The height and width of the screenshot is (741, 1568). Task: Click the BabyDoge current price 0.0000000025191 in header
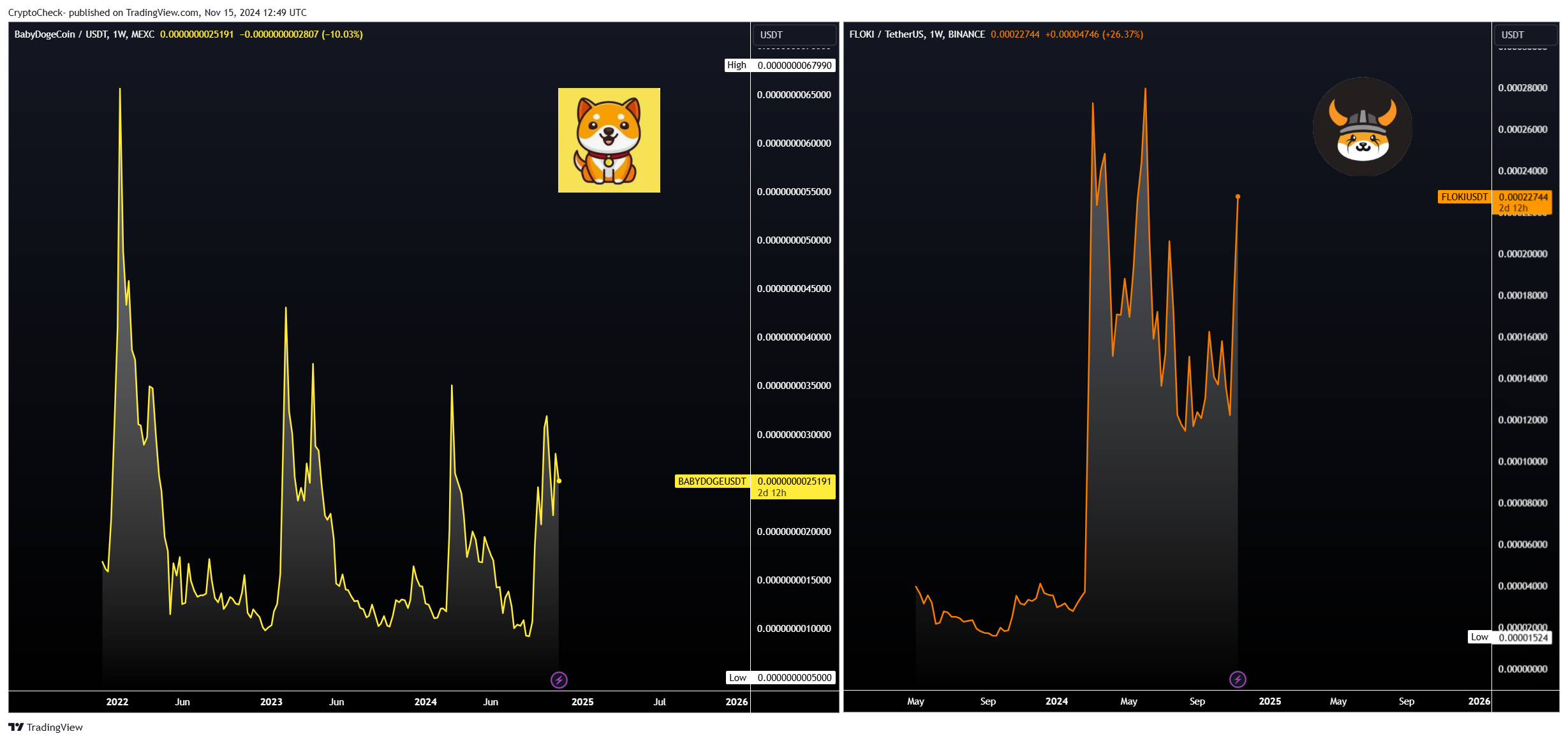click(x=196, y=34)
